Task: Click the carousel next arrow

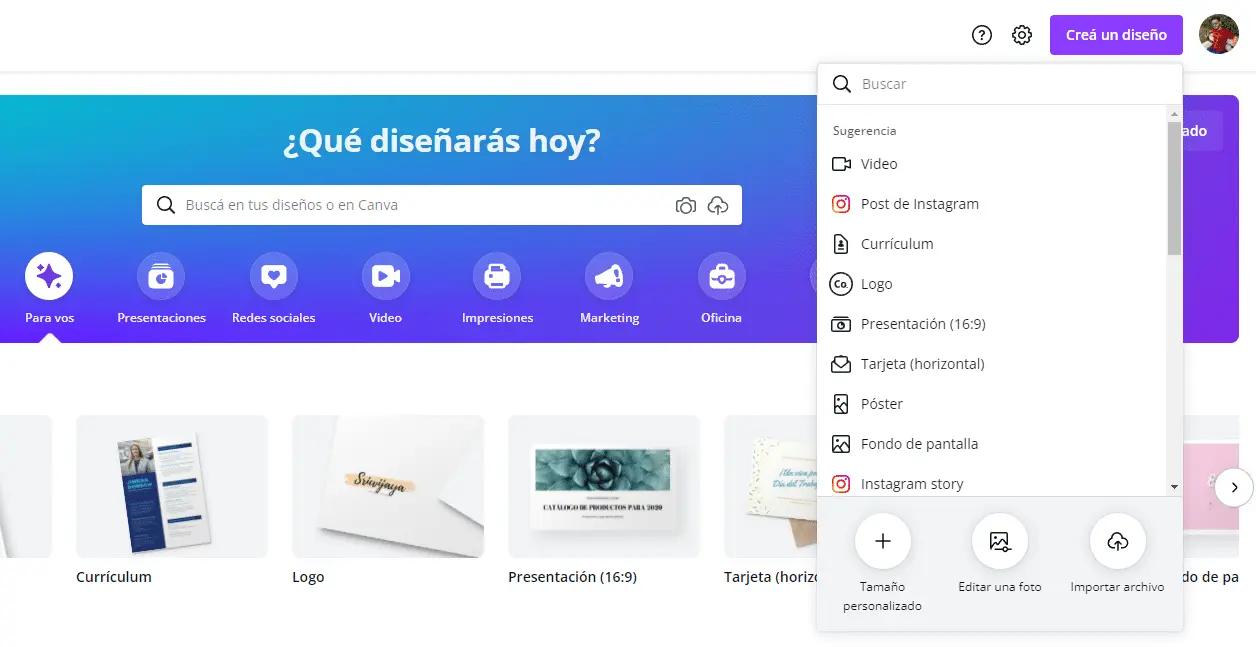Action: [1234, 487]
